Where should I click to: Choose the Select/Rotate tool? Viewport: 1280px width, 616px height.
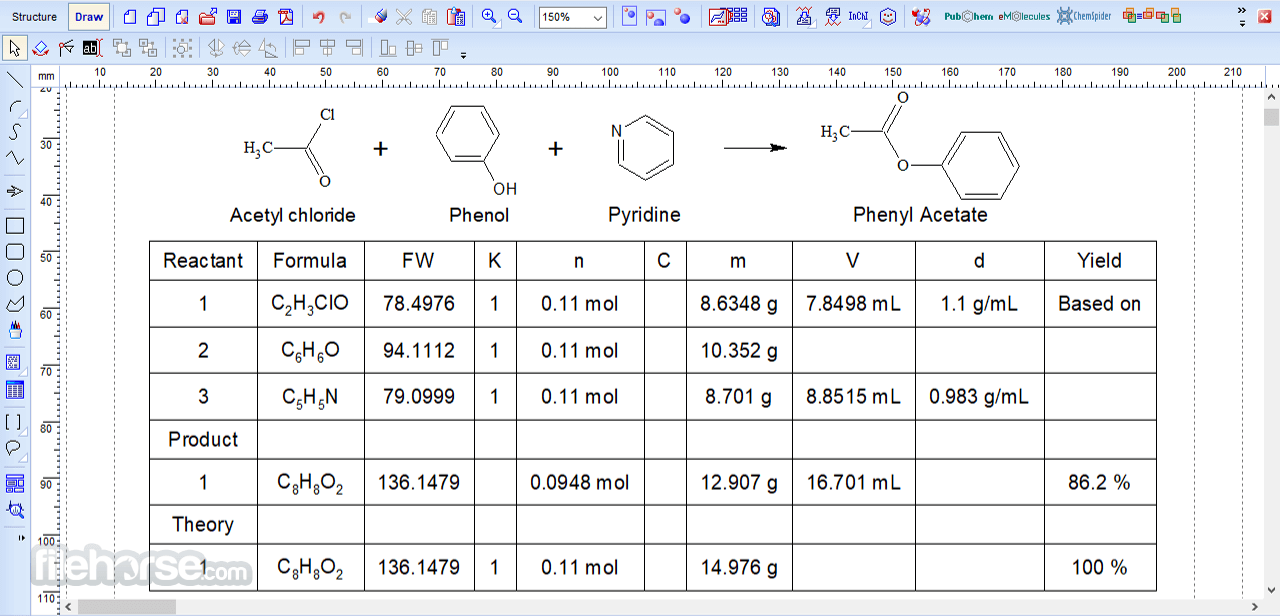[41, 47]
